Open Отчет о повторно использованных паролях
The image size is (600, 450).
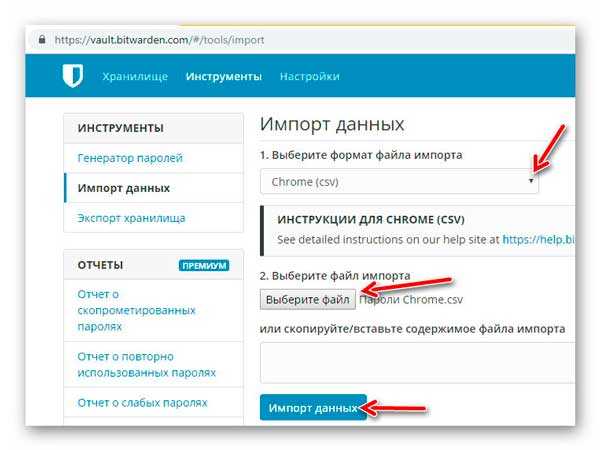click(147, 364)
